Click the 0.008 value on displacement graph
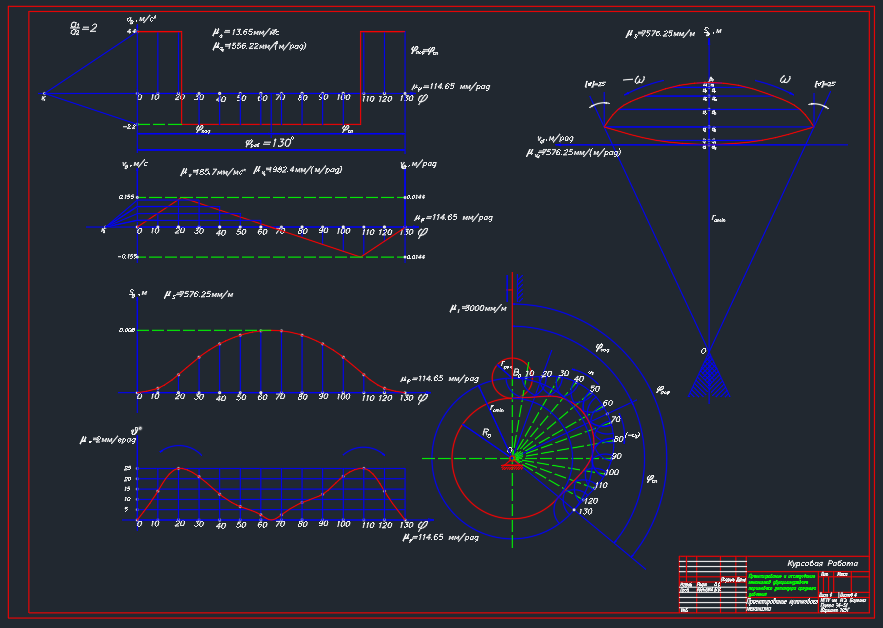This screenshot has height=628, width=883. 127,330
